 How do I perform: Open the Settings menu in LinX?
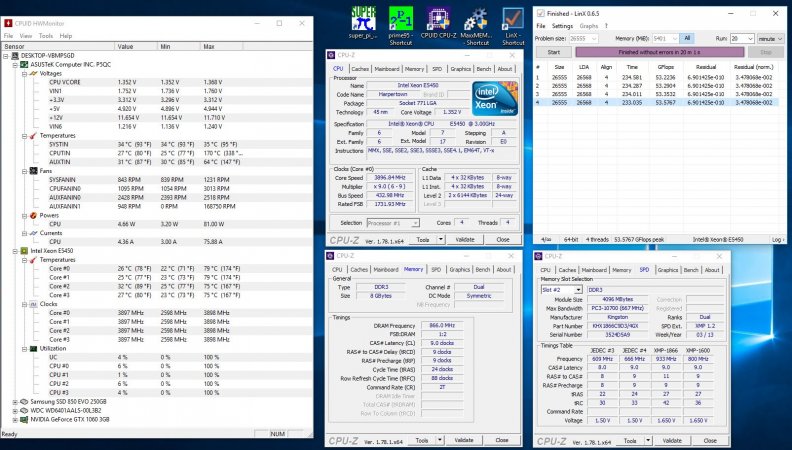(x=562, y=26)
